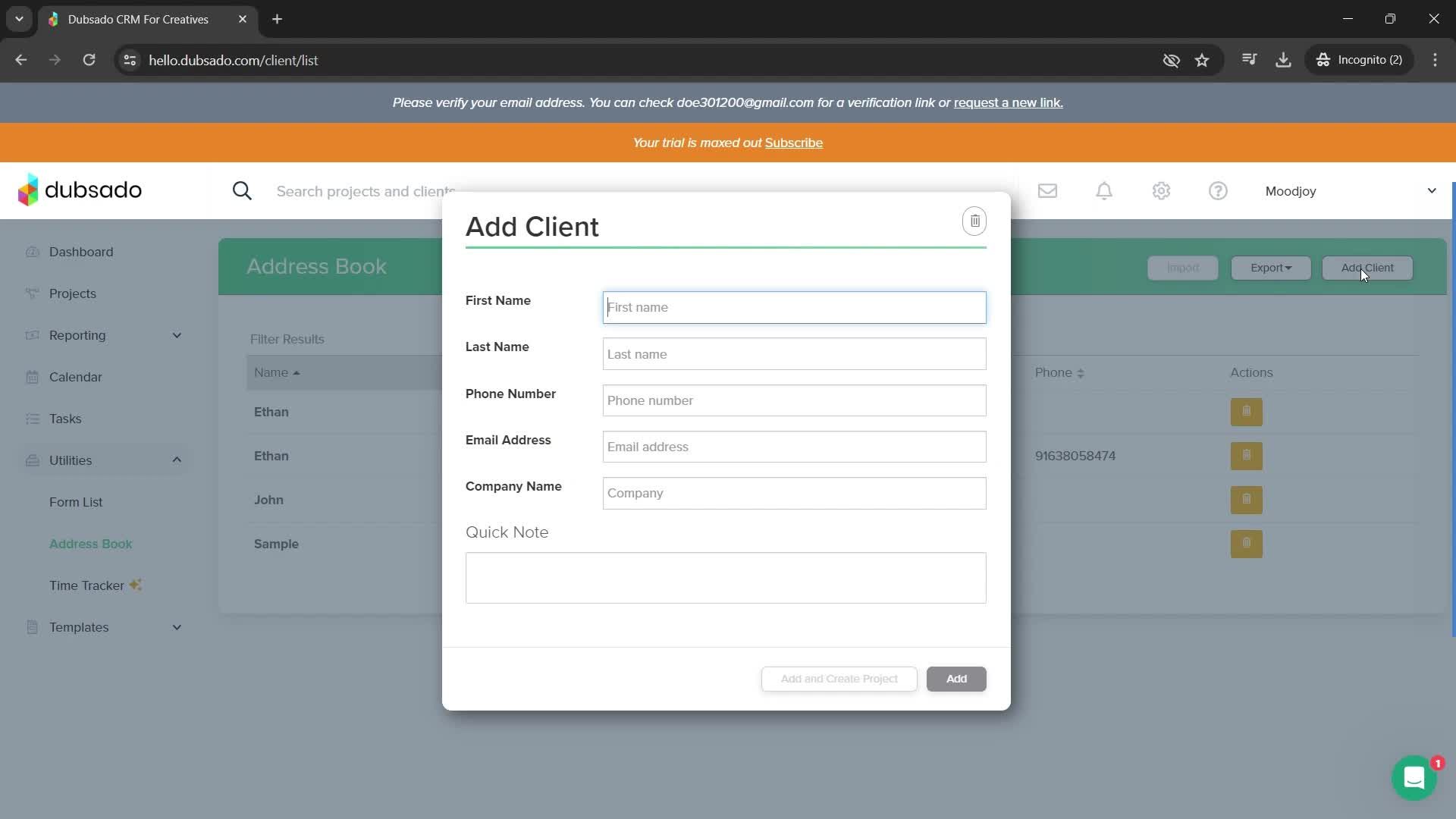
Task: Go to Dashboard
Action: click(x=81, y=252)
